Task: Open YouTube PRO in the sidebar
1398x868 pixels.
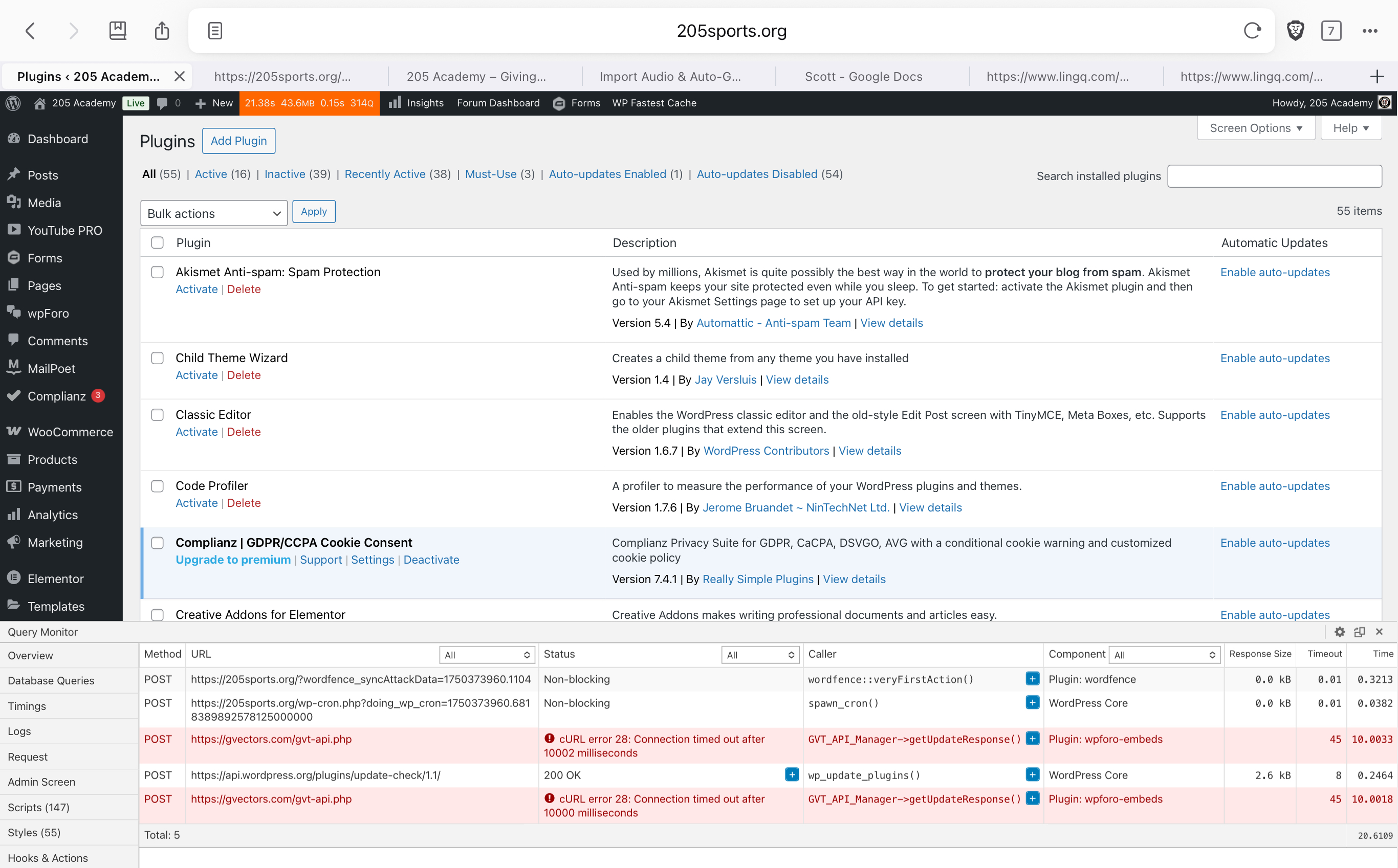Action: pos(64,230)
